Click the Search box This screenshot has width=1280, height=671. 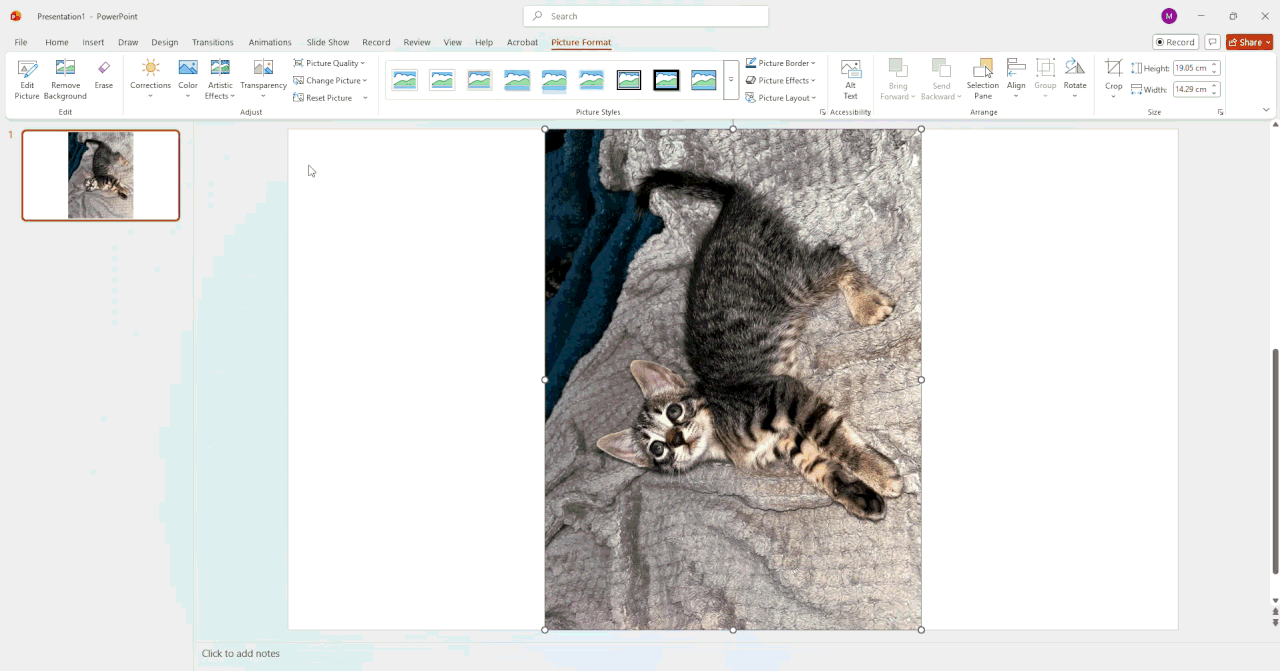click(646, 16)
